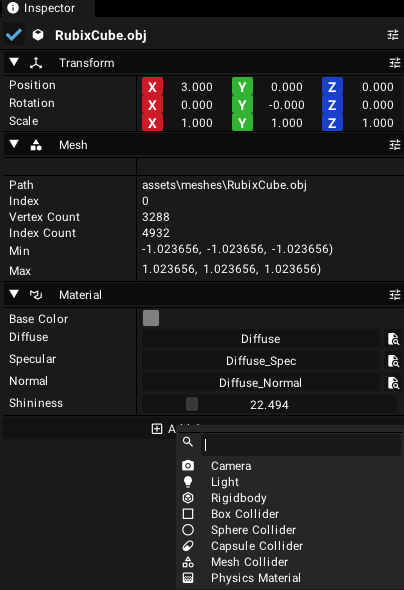Viewport: 404px width, 590px height.
Task: Edit the Rotation Y value -0.000
Action: pyautogui.click(x=287, y=105)
